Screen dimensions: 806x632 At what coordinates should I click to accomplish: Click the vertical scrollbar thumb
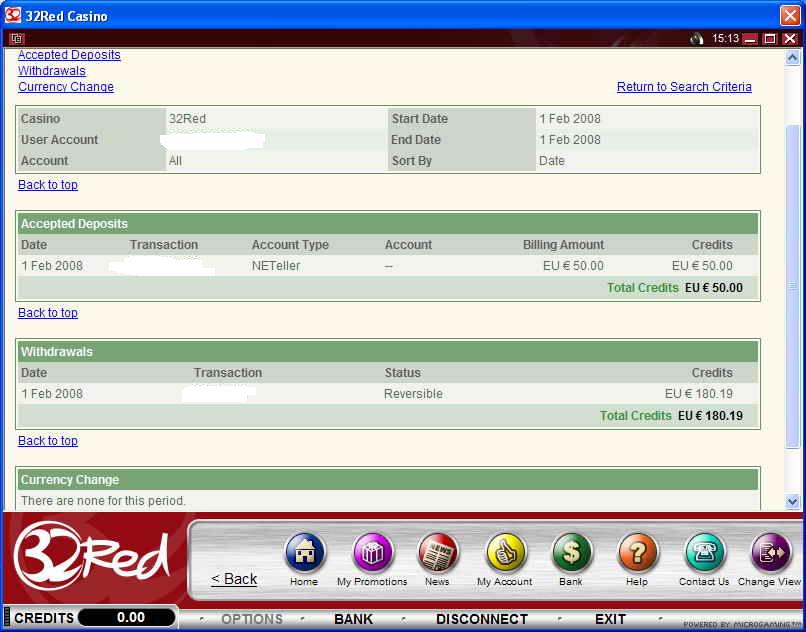pyautogui.click(x=792, y=285)
